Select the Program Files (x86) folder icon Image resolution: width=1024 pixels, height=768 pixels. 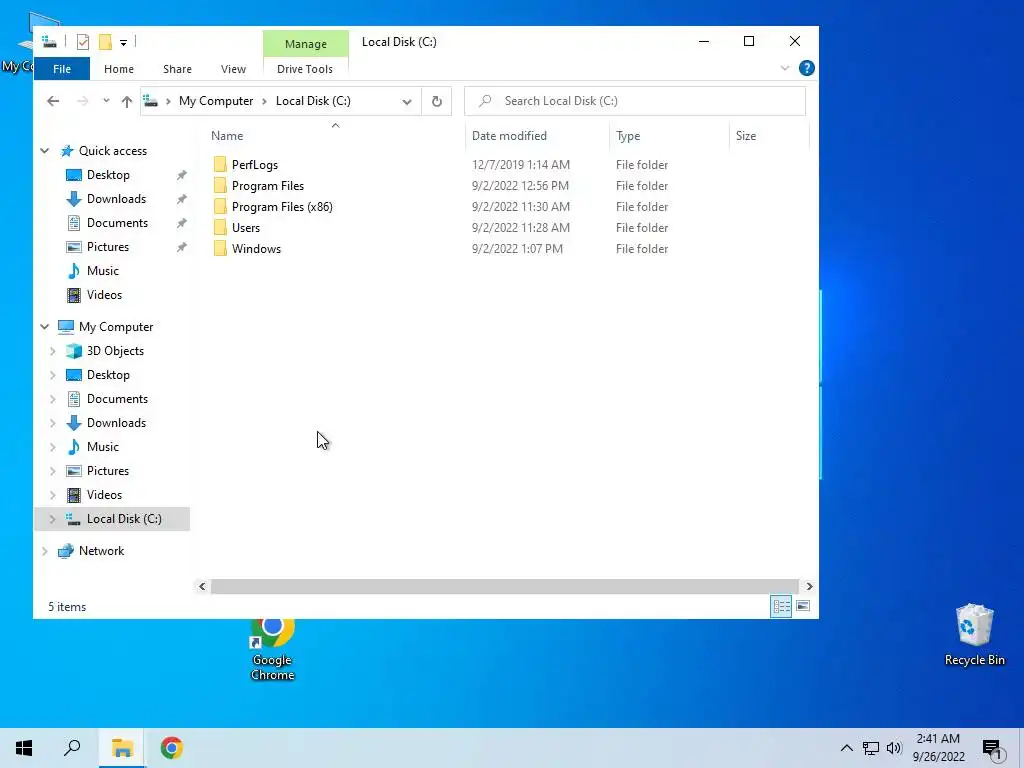point(220,206)
